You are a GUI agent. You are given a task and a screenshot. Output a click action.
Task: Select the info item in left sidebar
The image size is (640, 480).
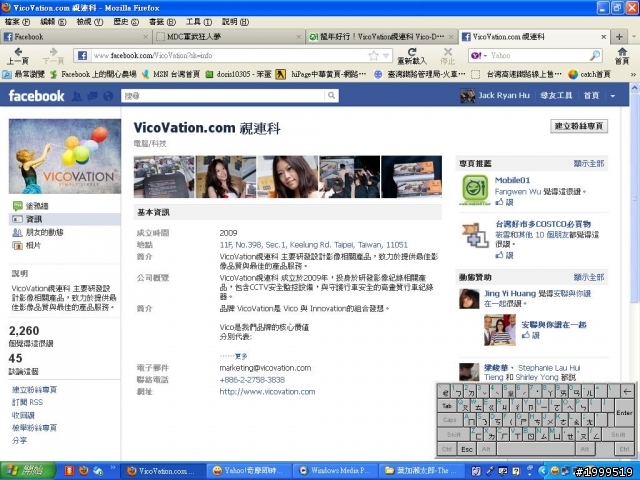tap(65, 219)
